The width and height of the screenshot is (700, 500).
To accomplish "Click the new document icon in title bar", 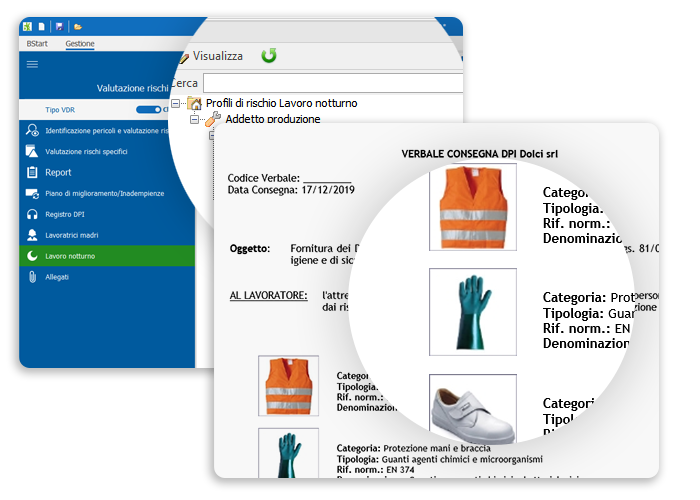I will [42, 26].
